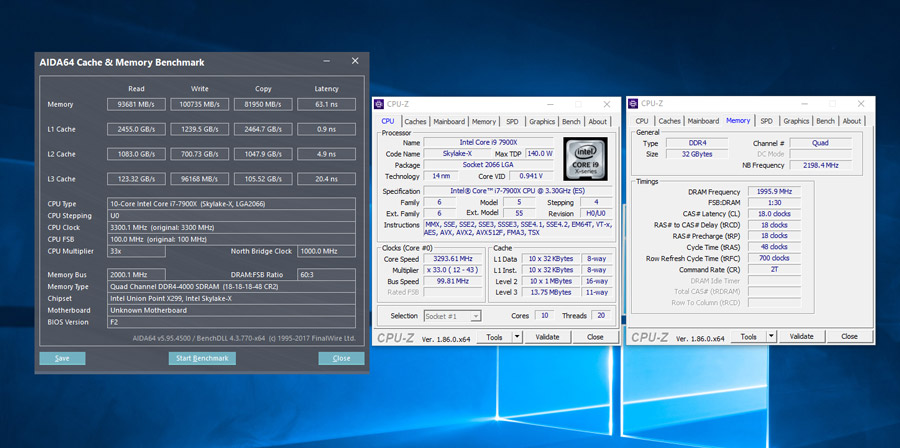Click Bus Speed value 99.81 MHz
The height and width of the screenshot is (448, 900).
pyautogui.click(x=454, y=281)
